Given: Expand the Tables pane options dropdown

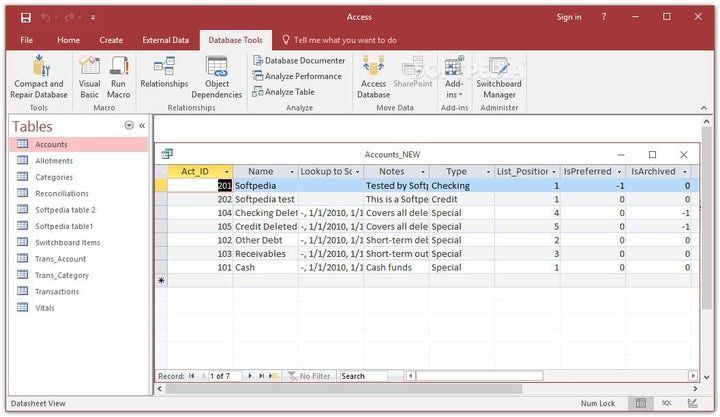Looking at the screenshot, I should [129, 126].
